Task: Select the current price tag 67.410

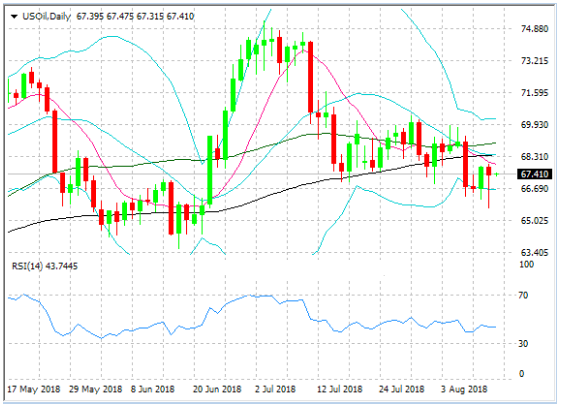Action: [534, 174]
